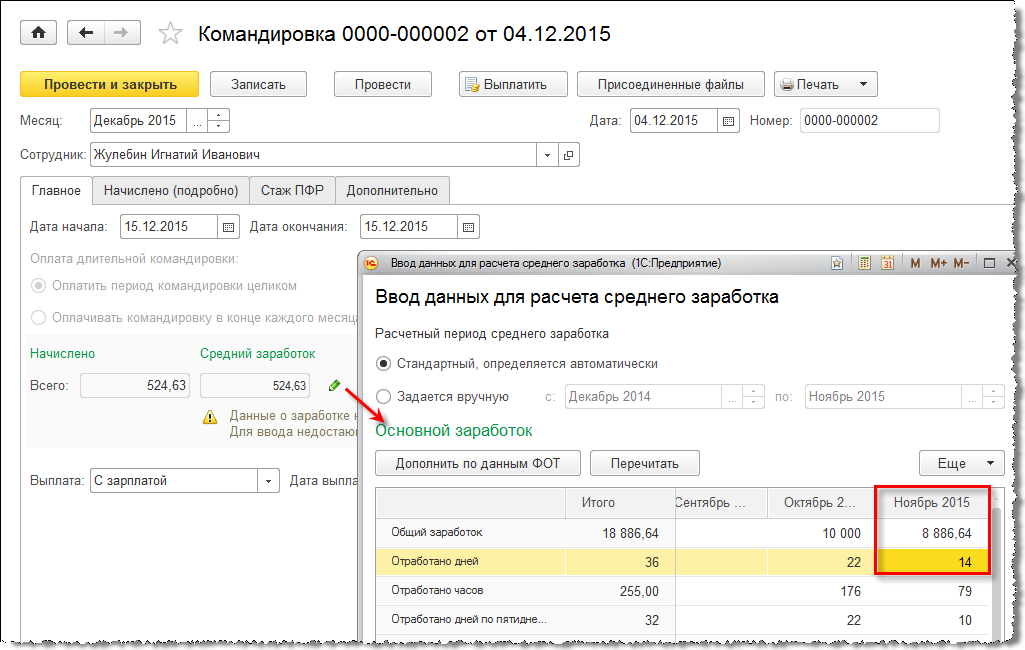The image size is (1025, 650).
Task: Click the Home icon button
Action: 39,33
